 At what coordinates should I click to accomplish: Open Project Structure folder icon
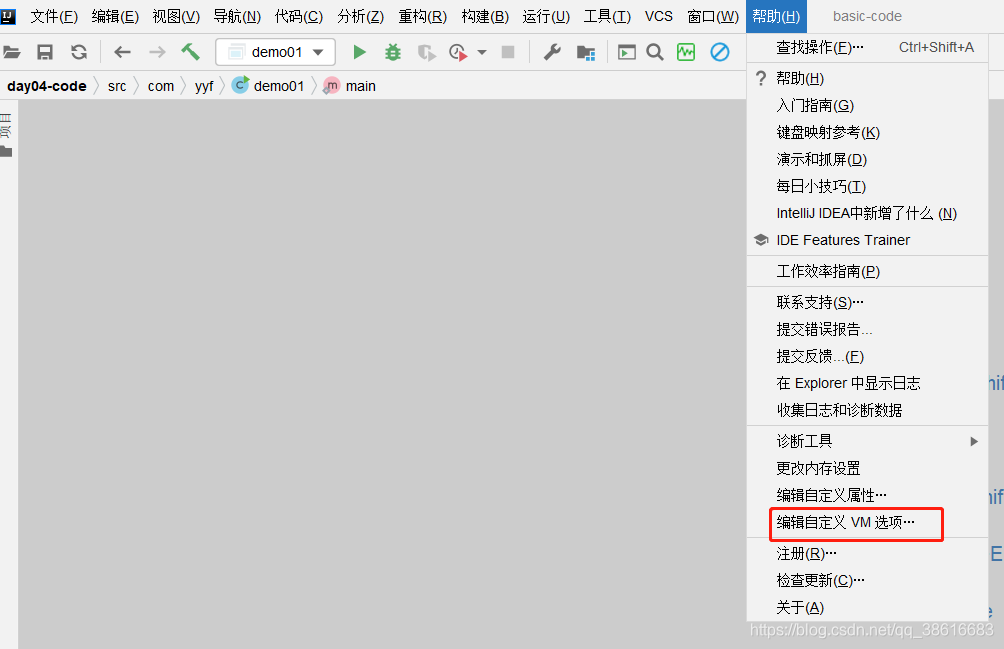(586, 52)
